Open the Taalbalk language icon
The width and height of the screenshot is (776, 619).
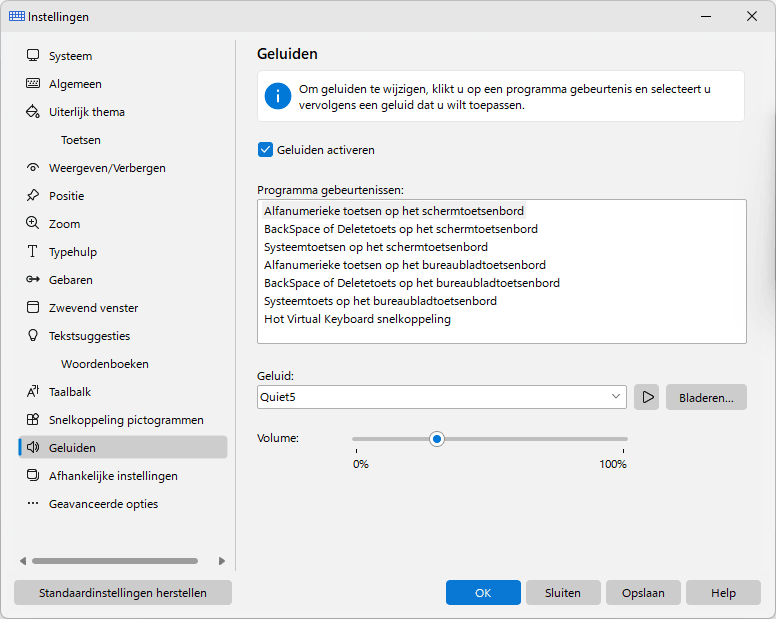[33, 391]
